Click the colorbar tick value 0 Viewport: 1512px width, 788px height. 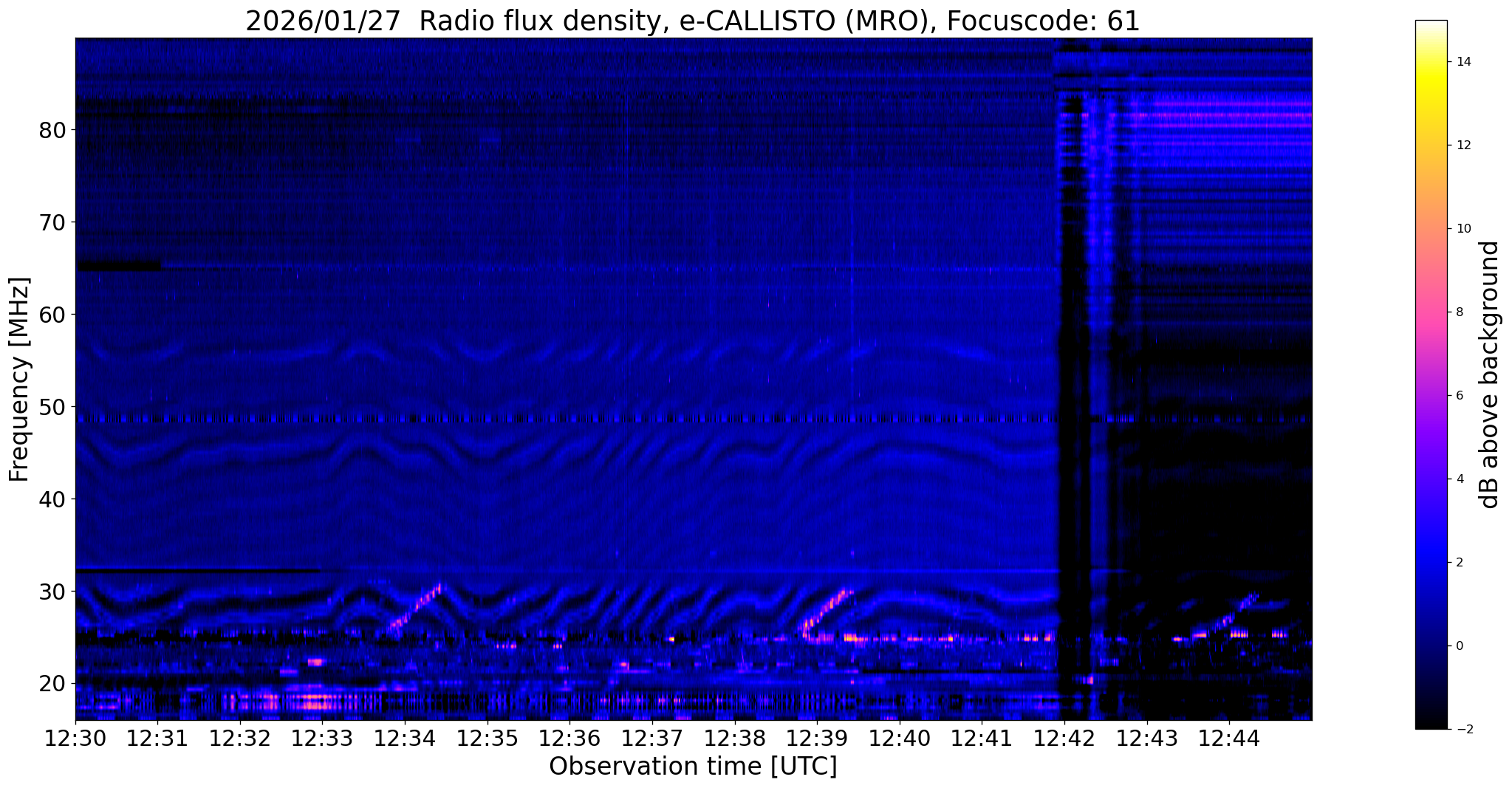(x=1459, y=646)
